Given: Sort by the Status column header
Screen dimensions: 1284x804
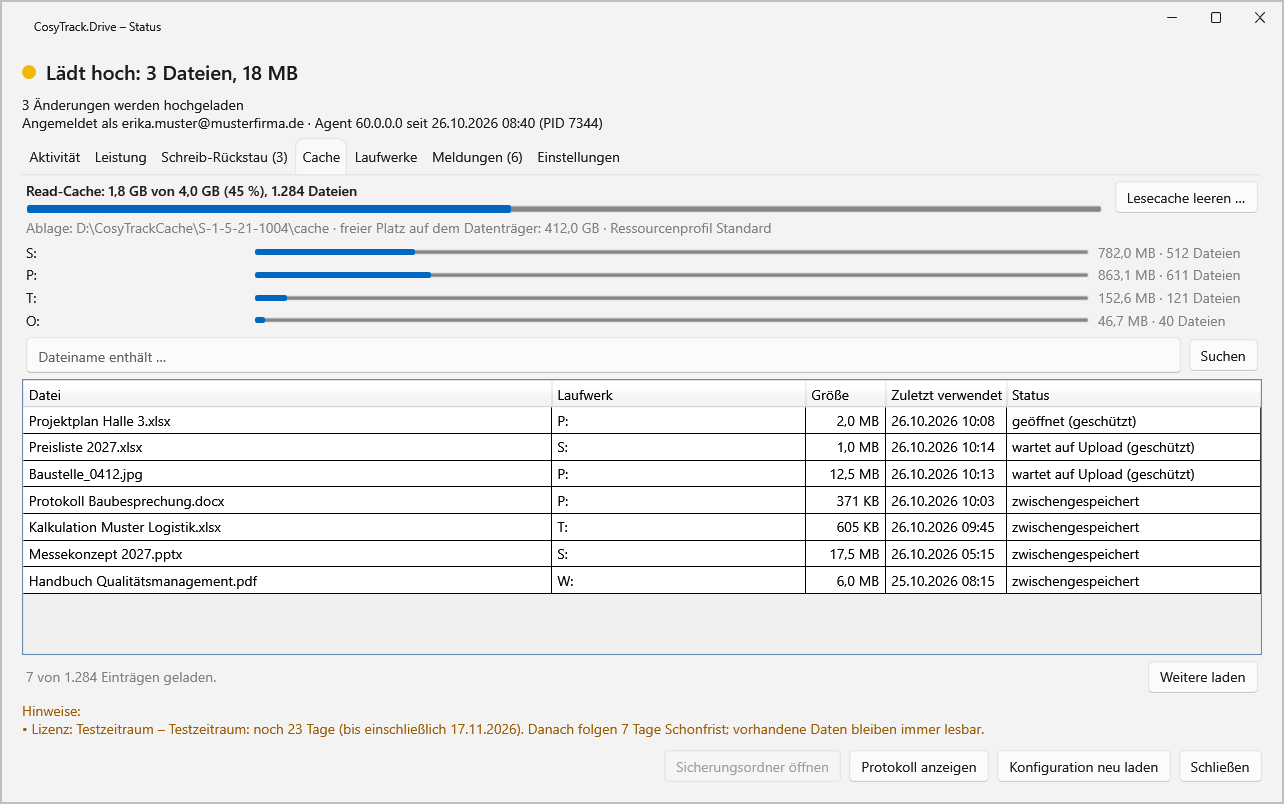Looking at the screenshot, I should (x=1133, y=395).
